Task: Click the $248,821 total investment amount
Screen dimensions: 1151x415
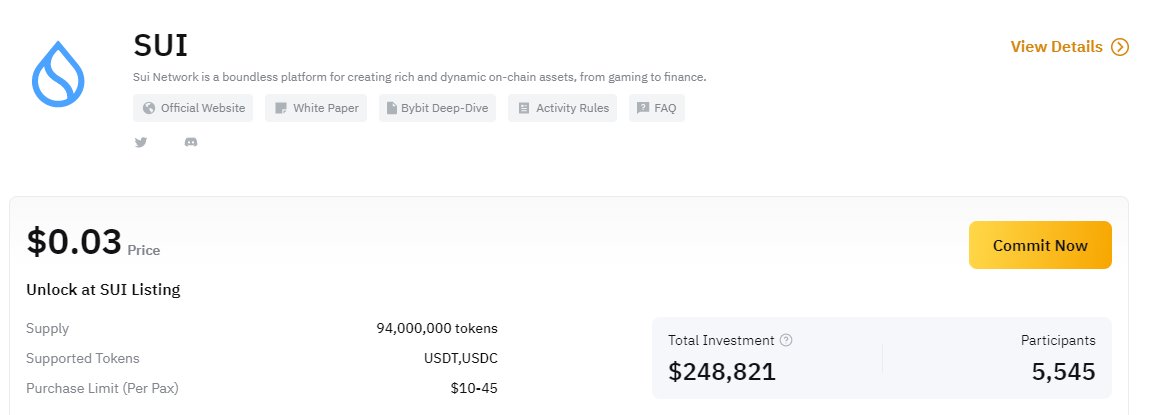Action: pos(722,372)
